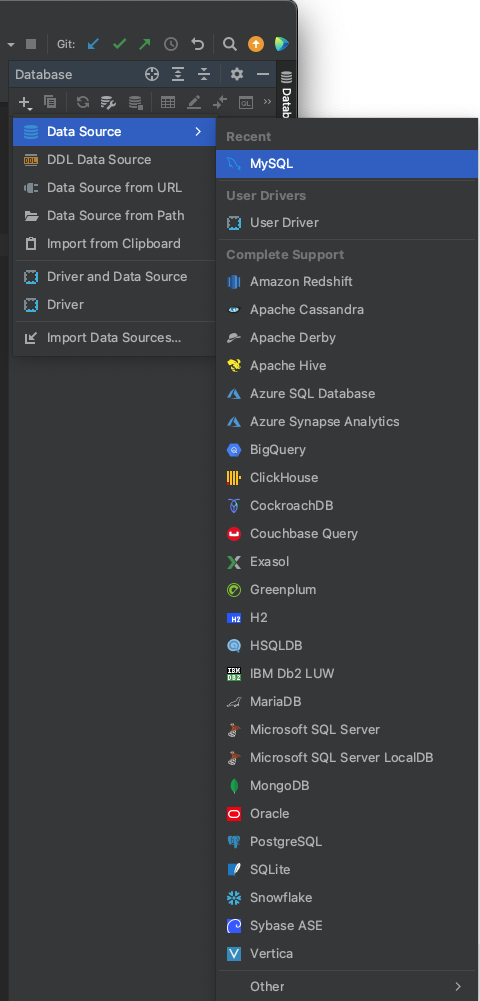The height and width of the screenshot is (1001, 480).
Task: Select HSQLDB
Action: coord(347,646)
